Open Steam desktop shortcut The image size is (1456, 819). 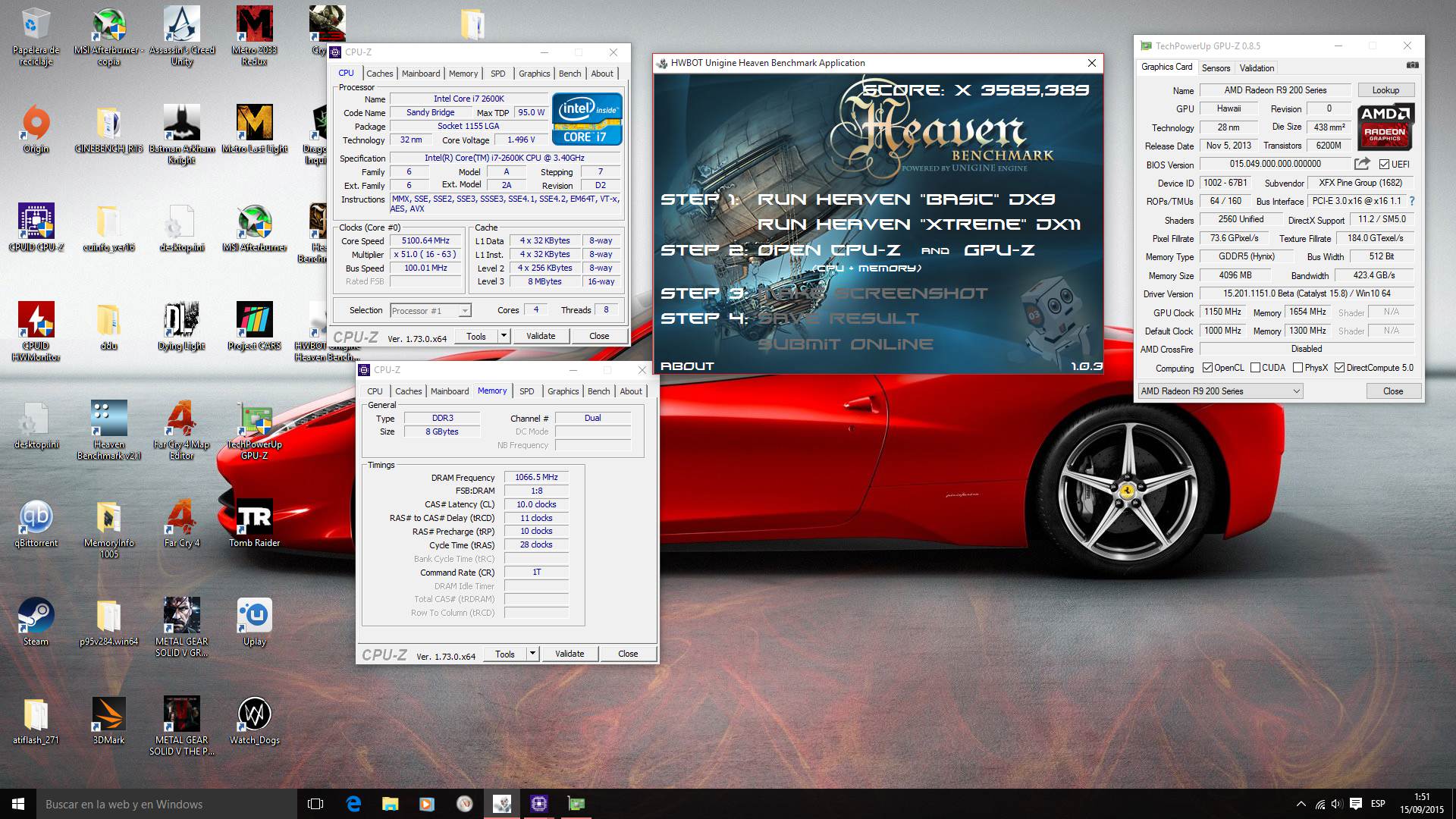click(36, 622)
